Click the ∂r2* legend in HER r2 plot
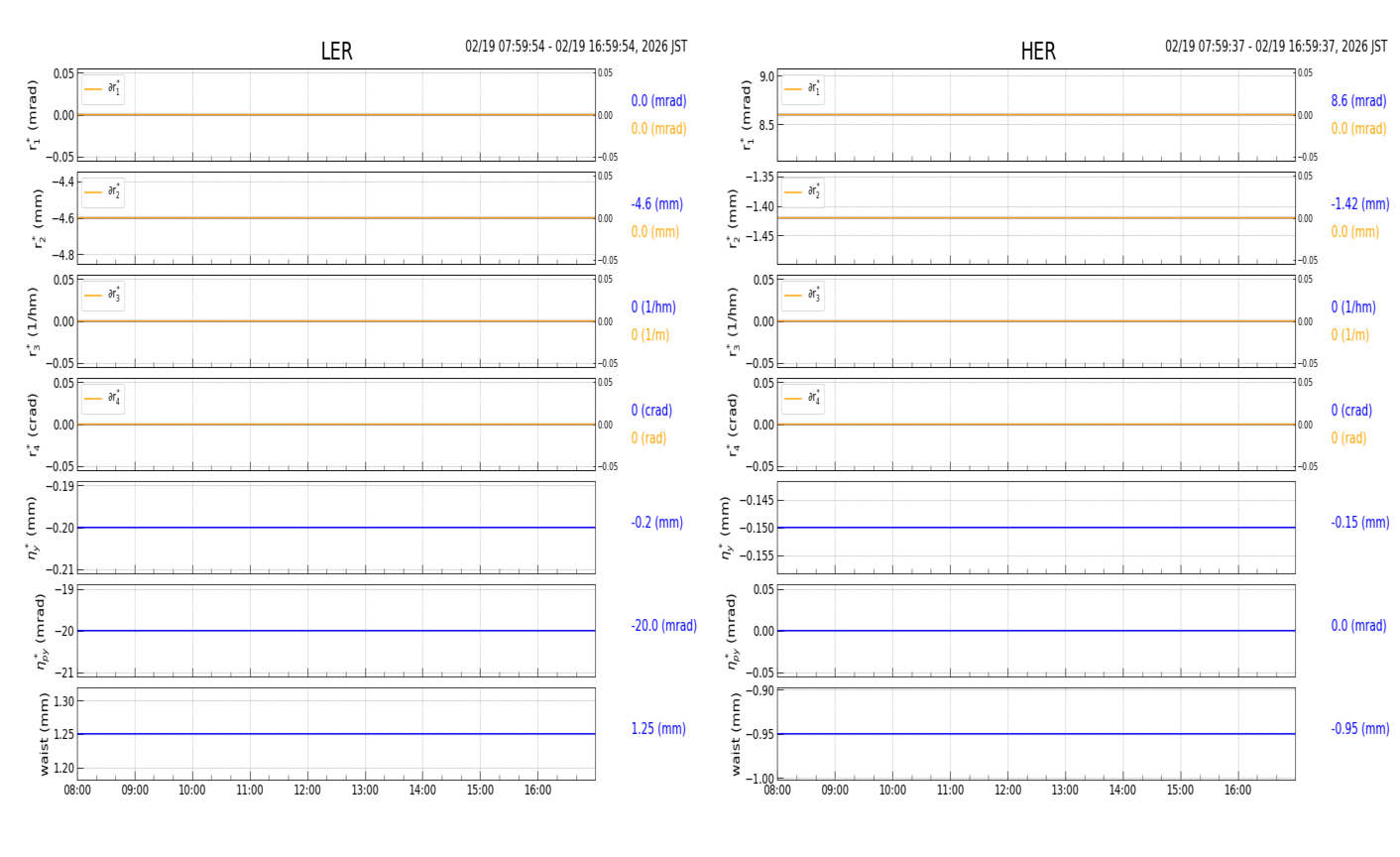 click(802, 192)
